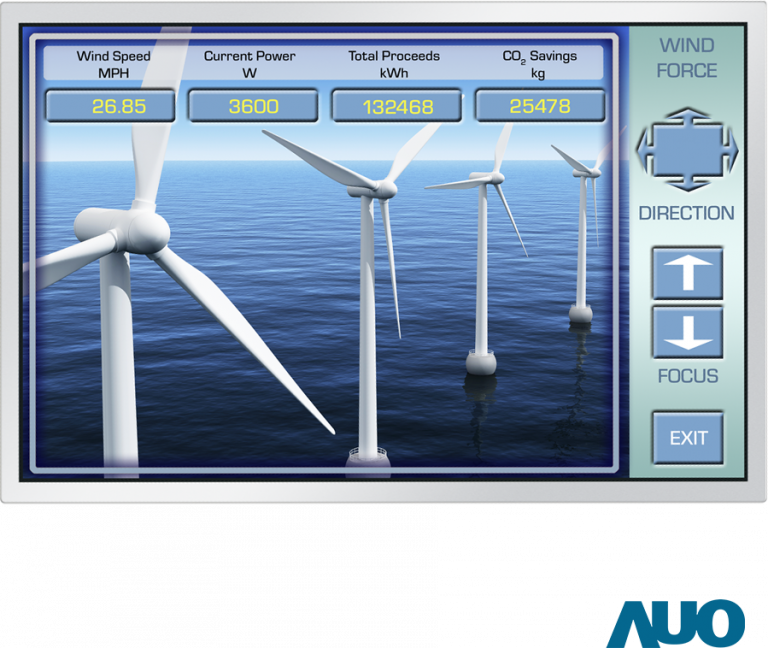Viewport: 768px width, 648px height.
Task: Click the FOCUS label below the arrows
Action: tap(687, 376)
